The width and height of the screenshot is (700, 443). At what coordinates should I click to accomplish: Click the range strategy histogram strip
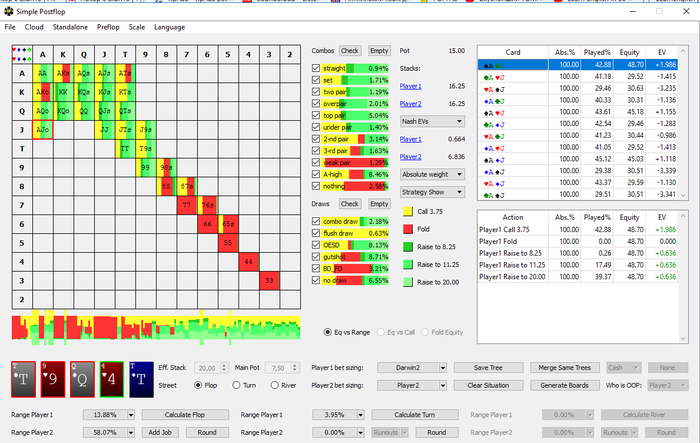click(x=156, y=327)
